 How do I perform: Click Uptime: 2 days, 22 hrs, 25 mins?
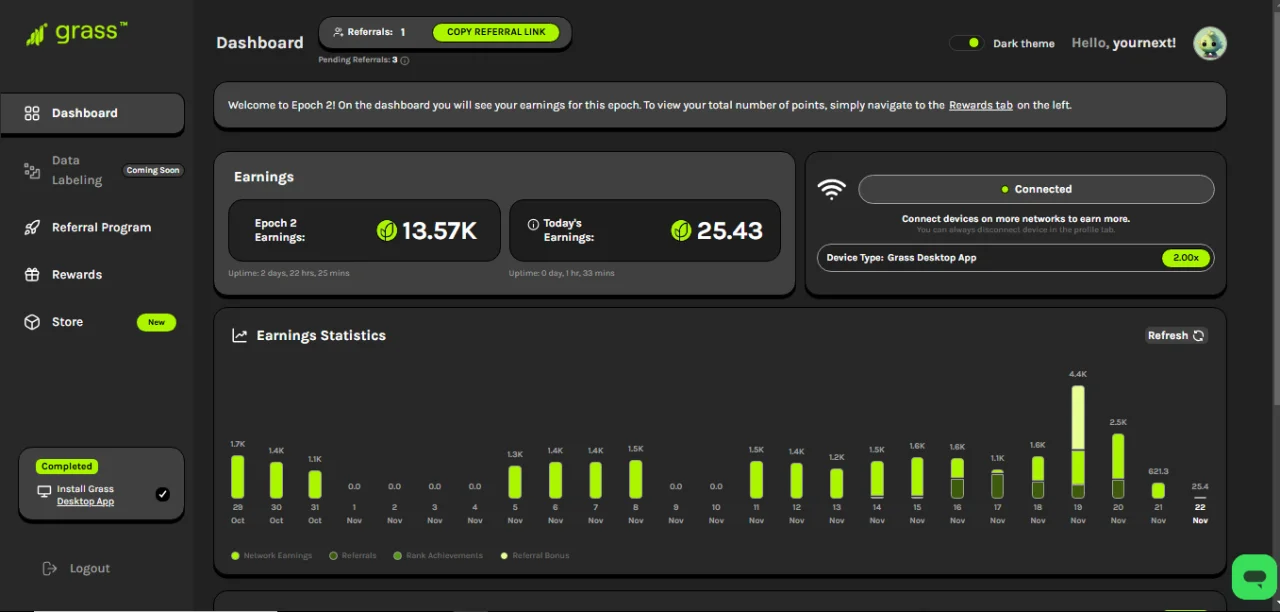point(289,273)
